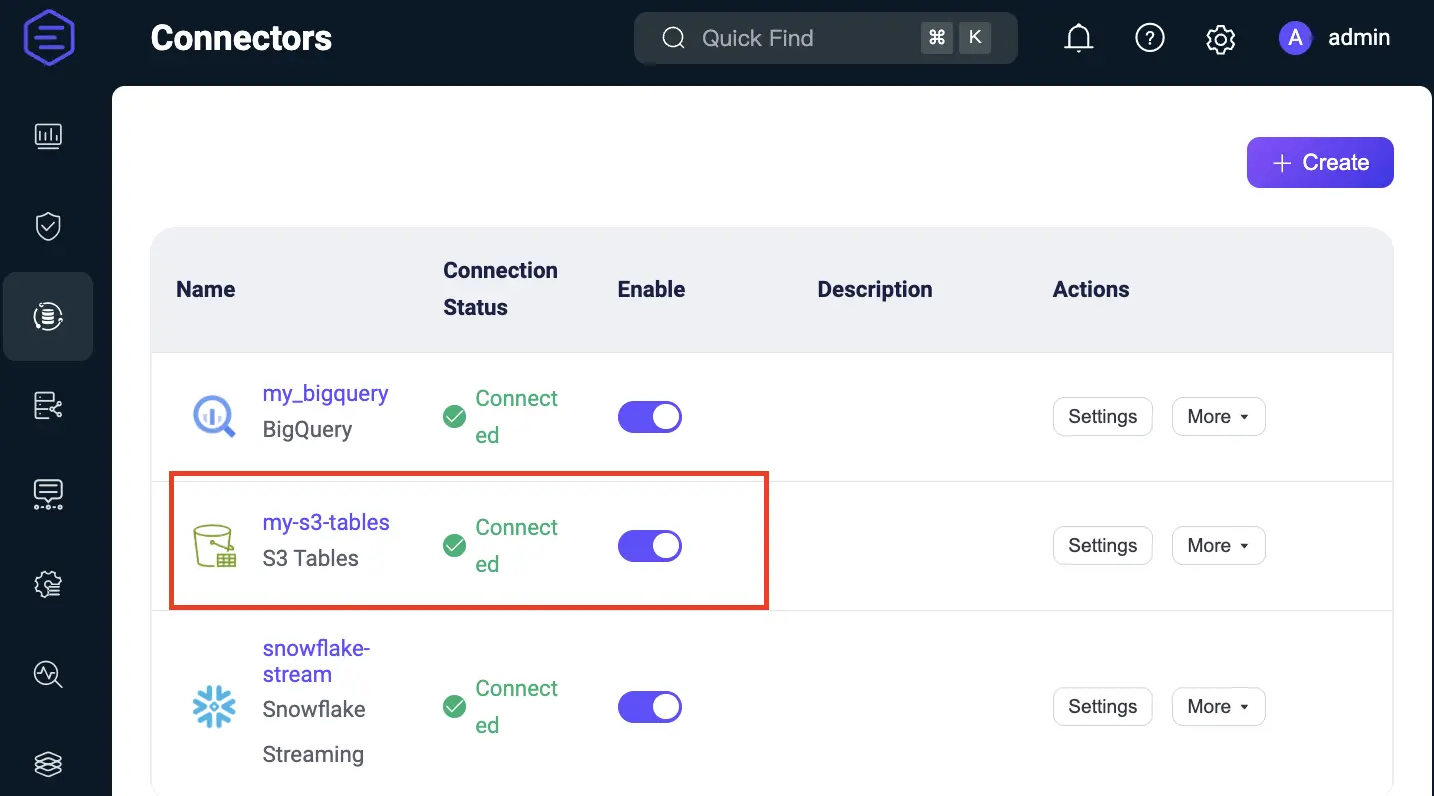Open settings gear in top bar
Screen dimensions: 1434x796
(x=1220, y=39)
